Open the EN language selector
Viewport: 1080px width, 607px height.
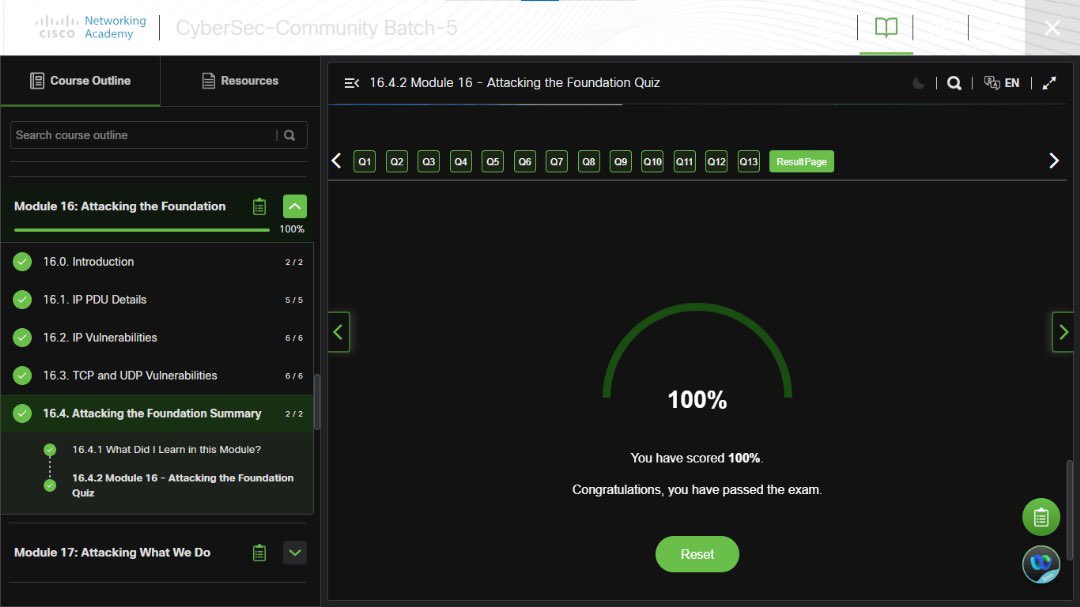(1002, 83)
